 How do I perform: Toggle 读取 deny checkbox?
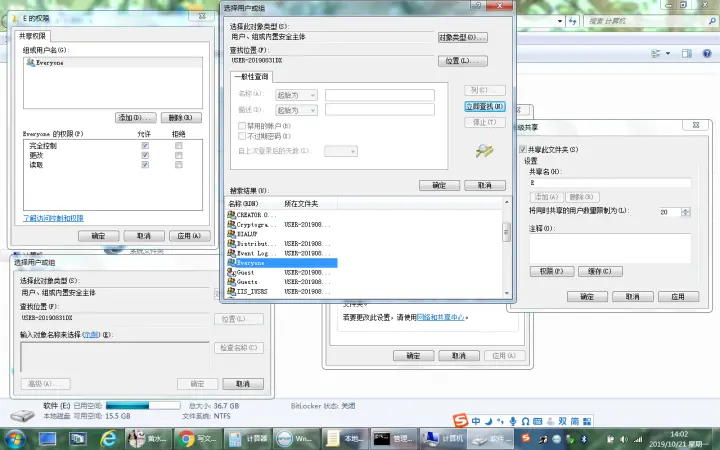pos(179,164)
